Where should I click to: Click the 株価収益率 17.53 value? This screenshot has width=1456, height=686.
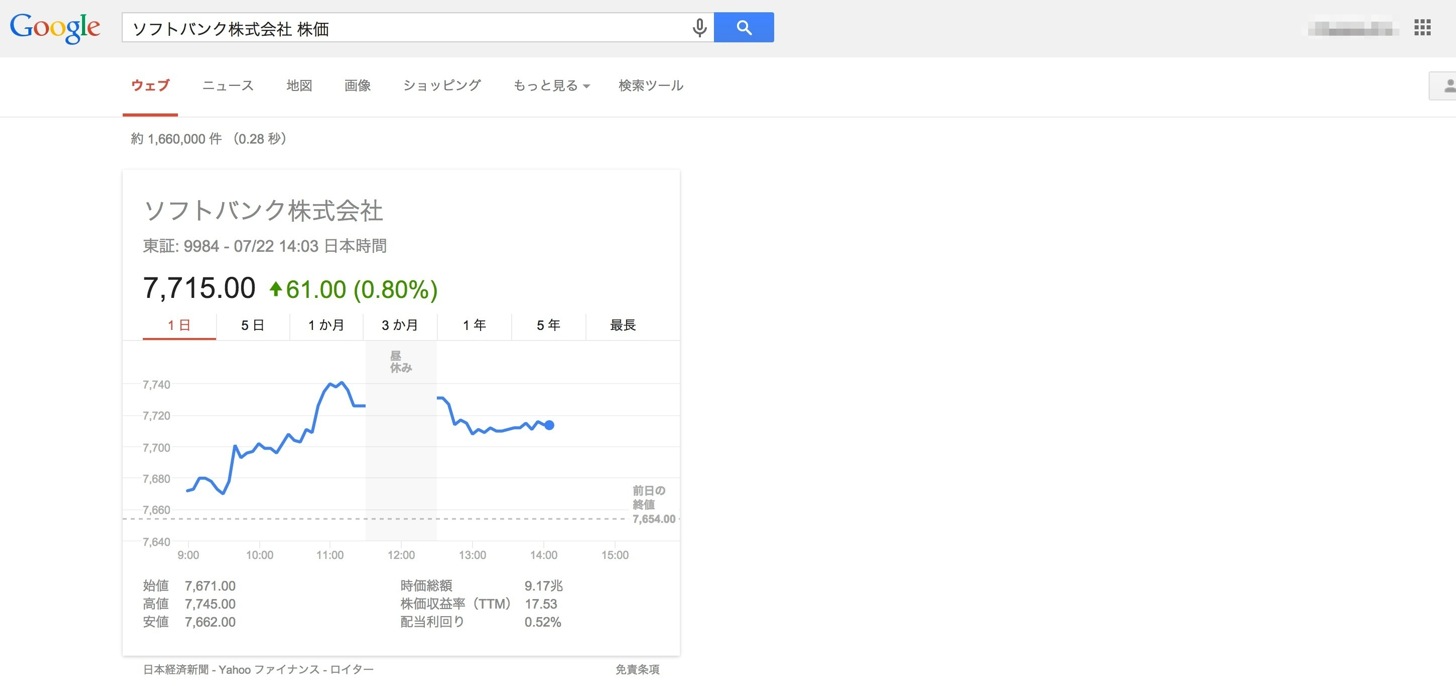click(541, 604)
